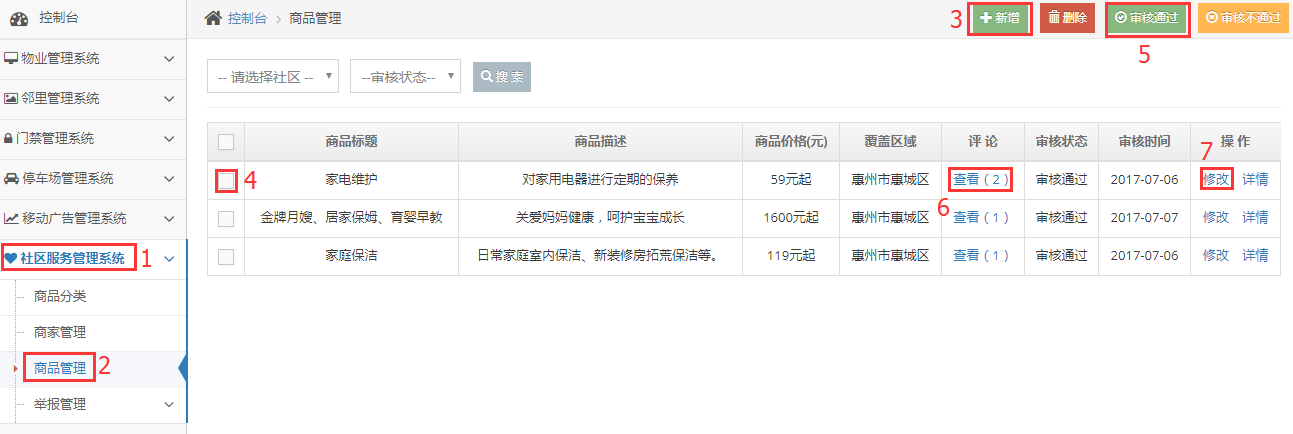Screen dimensions: 1293x434
Task: Open the 审核状态 filter dropdown
Action: [405, 77]
